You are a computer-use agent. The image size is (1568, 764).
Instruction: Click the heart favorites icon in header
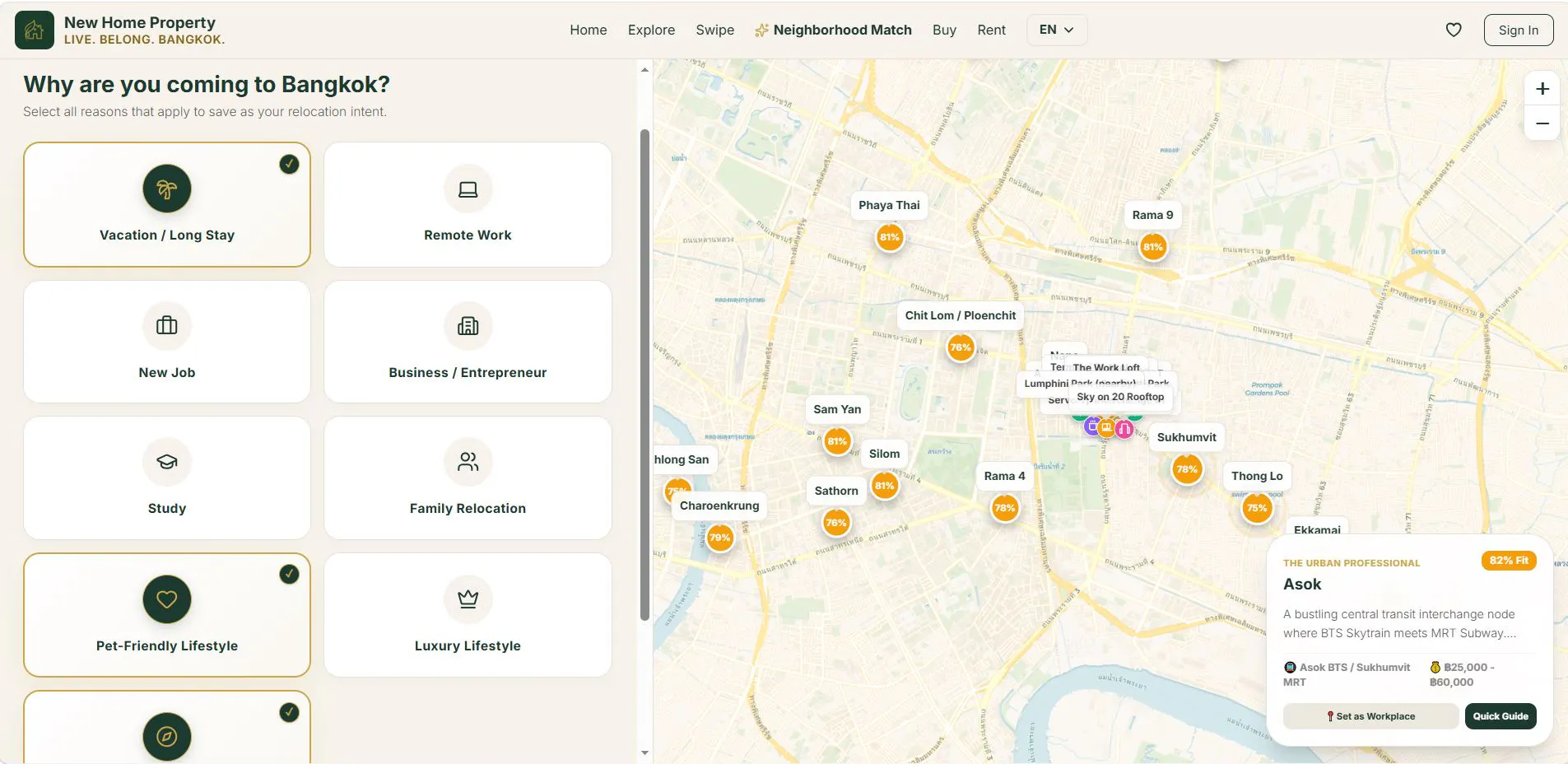point(1454,30)
